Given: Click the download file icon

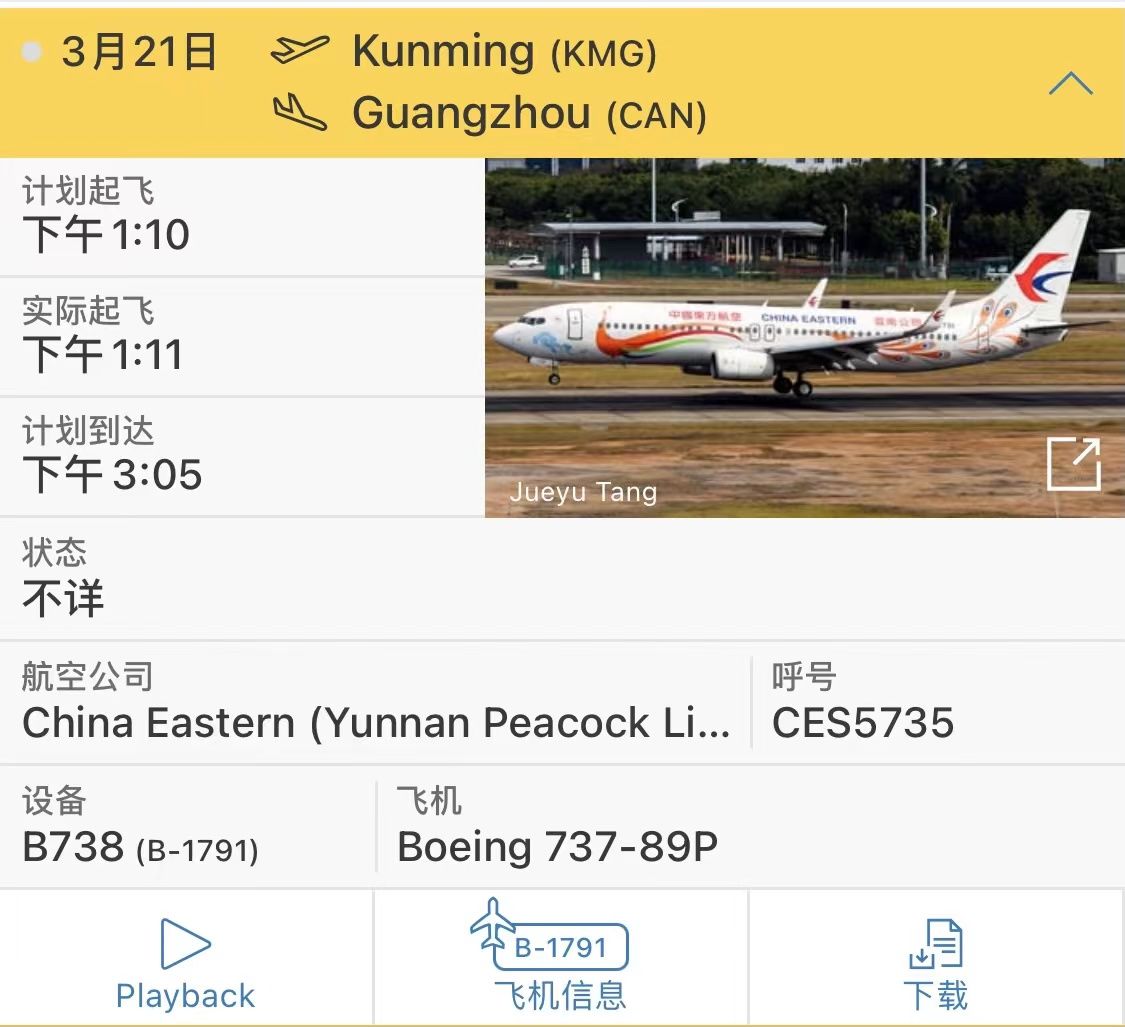Looking at the screenshot, I should pyautogui.click(x=936, y=944).
